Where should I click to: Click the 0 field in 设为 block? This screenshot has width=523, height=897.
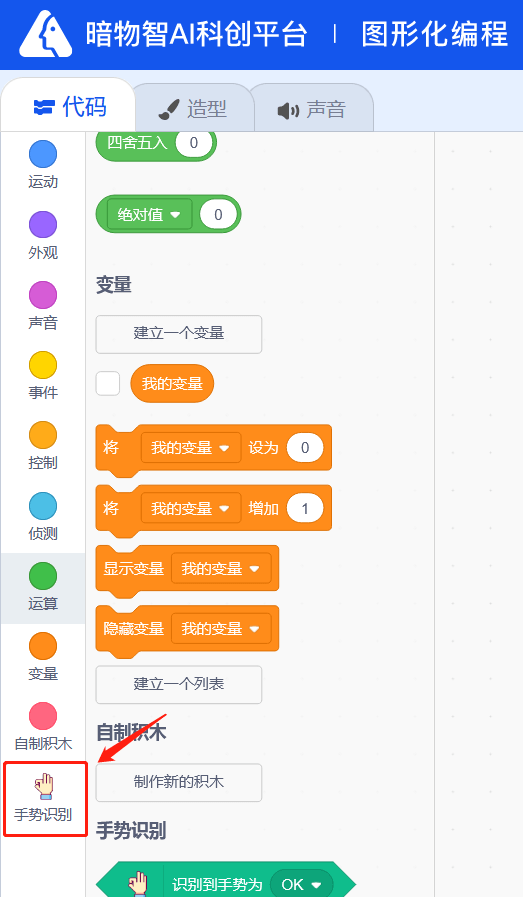[305, 447]
